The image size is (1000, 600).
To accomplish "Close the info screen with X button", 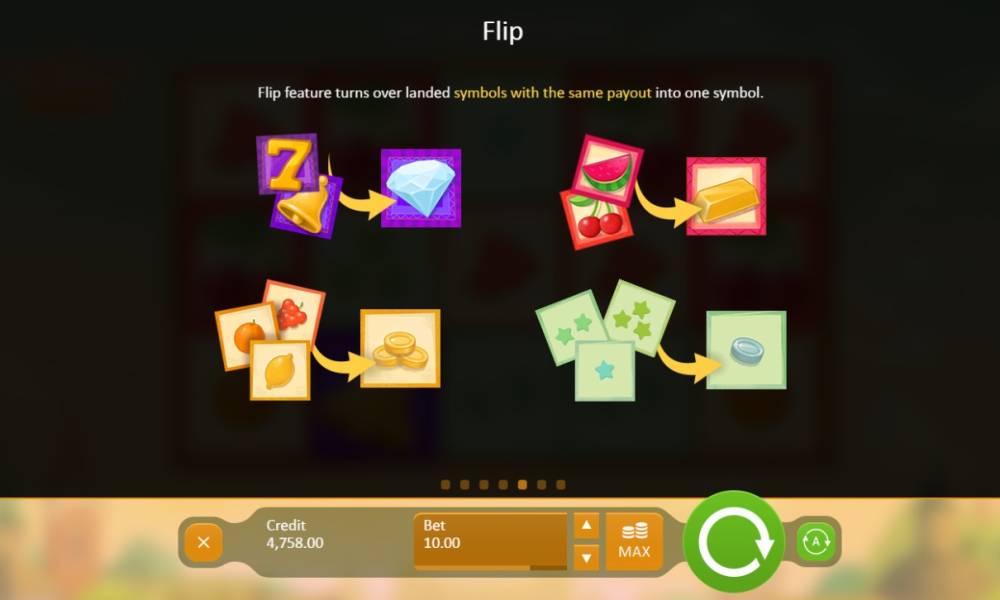I will pyautogui.click(x=203, y=543).
